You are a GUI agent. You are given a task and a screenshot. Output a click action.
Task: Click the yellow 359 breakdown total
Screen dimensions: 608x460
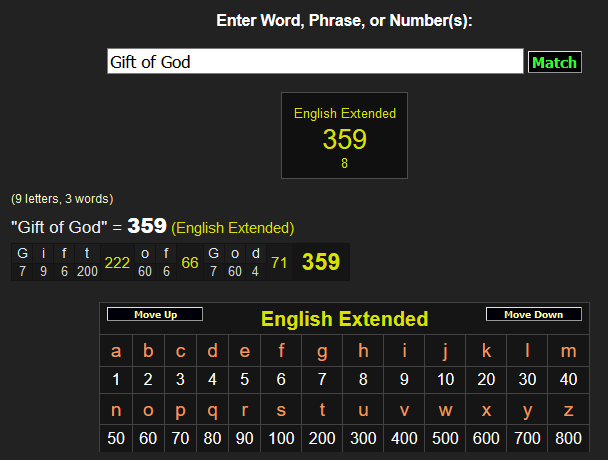tap(321, 262)
